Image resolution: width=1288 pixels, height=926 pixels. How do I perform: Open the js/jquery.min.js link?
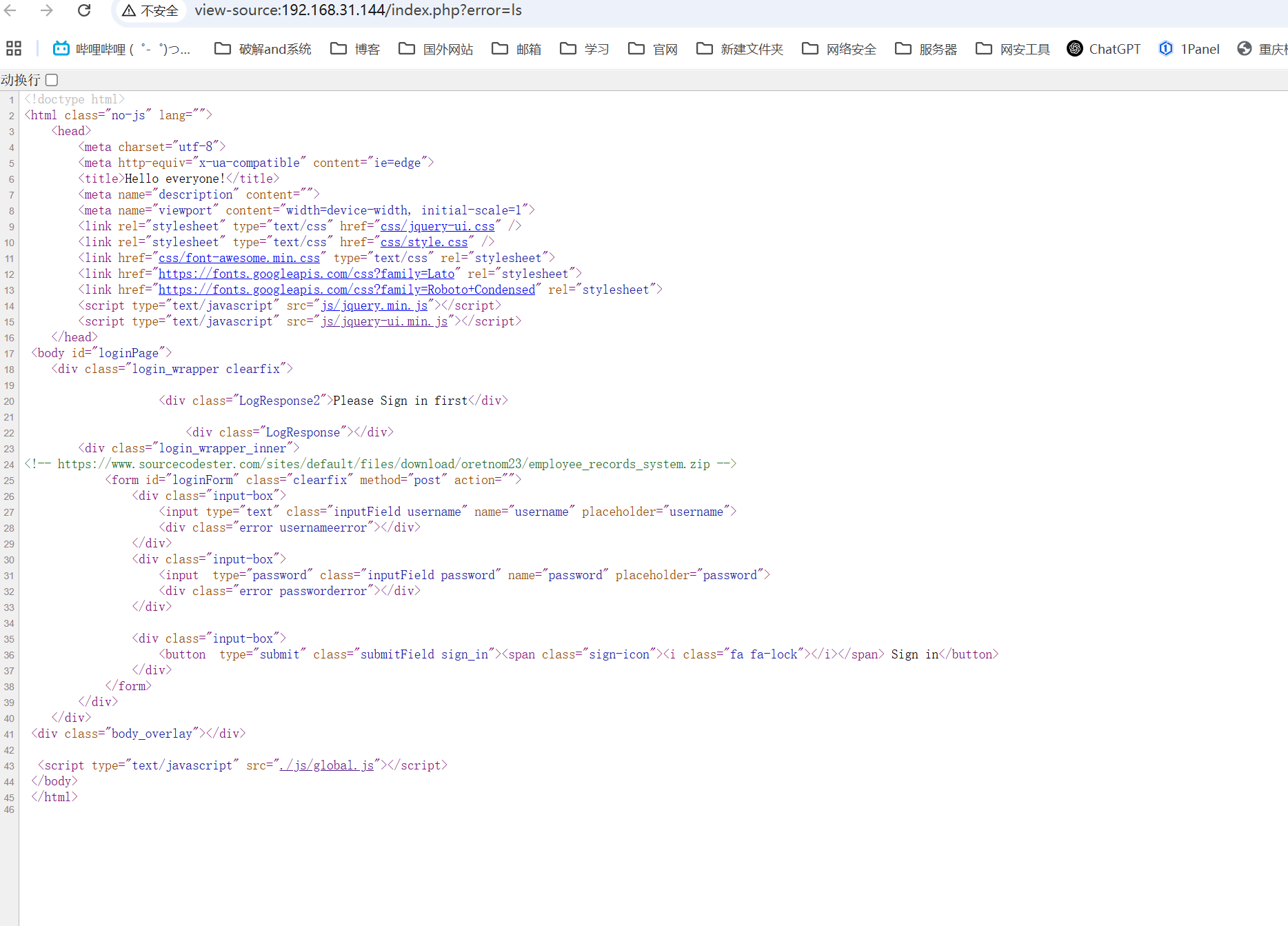click(x=374, y=305)
